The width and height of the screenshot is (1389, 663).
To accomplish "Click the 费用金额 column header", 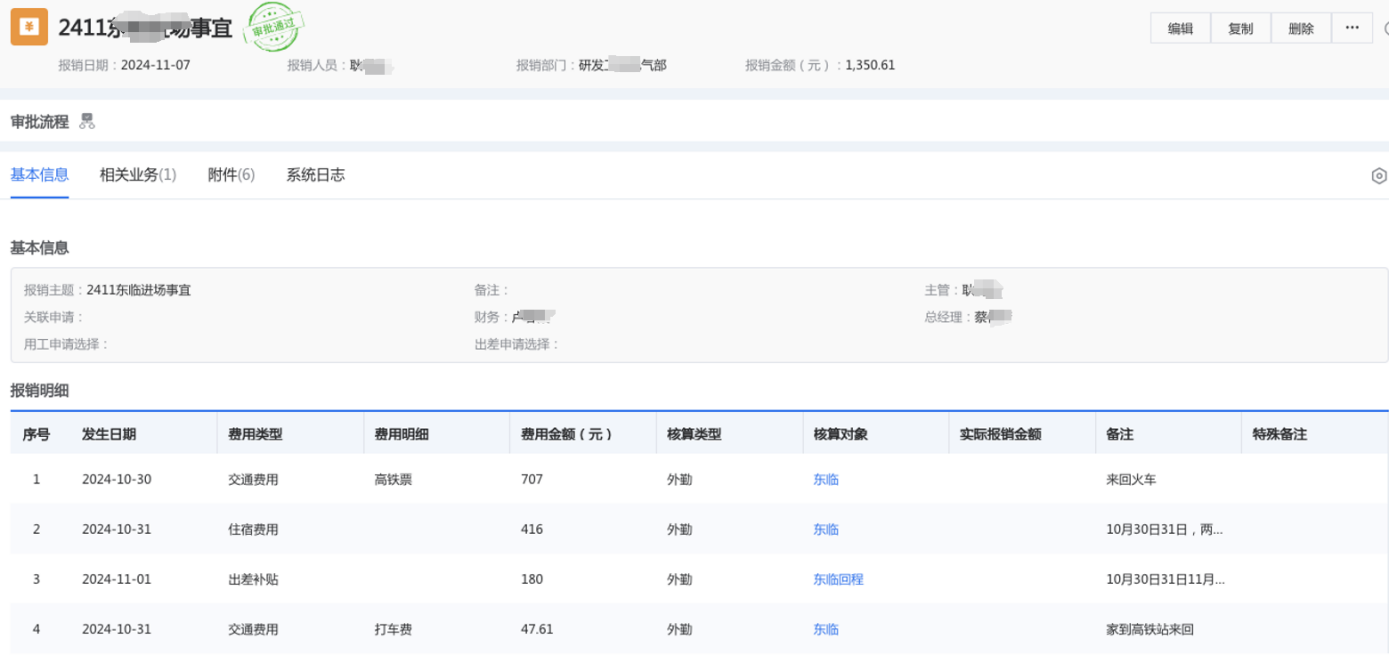I will (566, 435).
